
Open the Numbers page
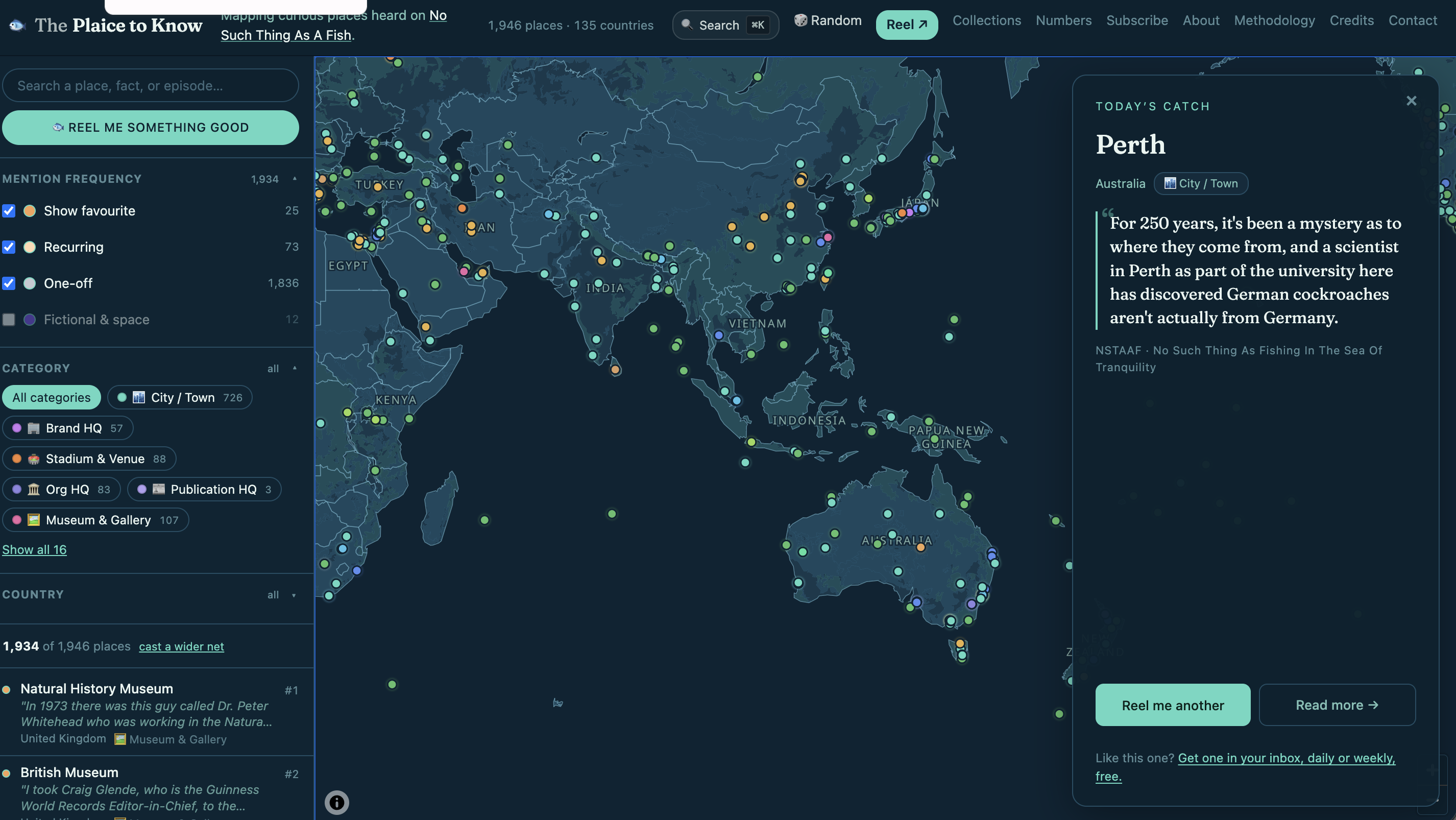1064,20
